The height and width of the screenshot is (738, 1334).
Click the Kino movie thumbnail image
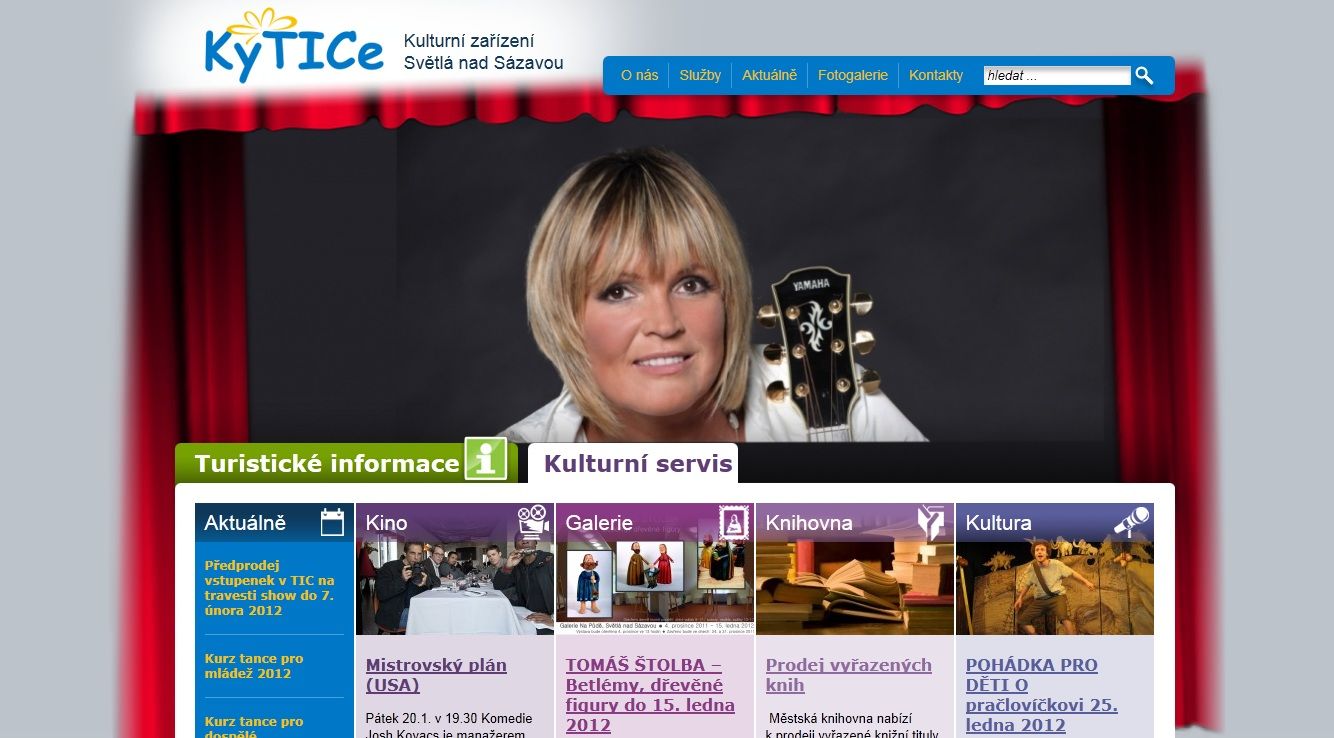click(x=455, y=588)
